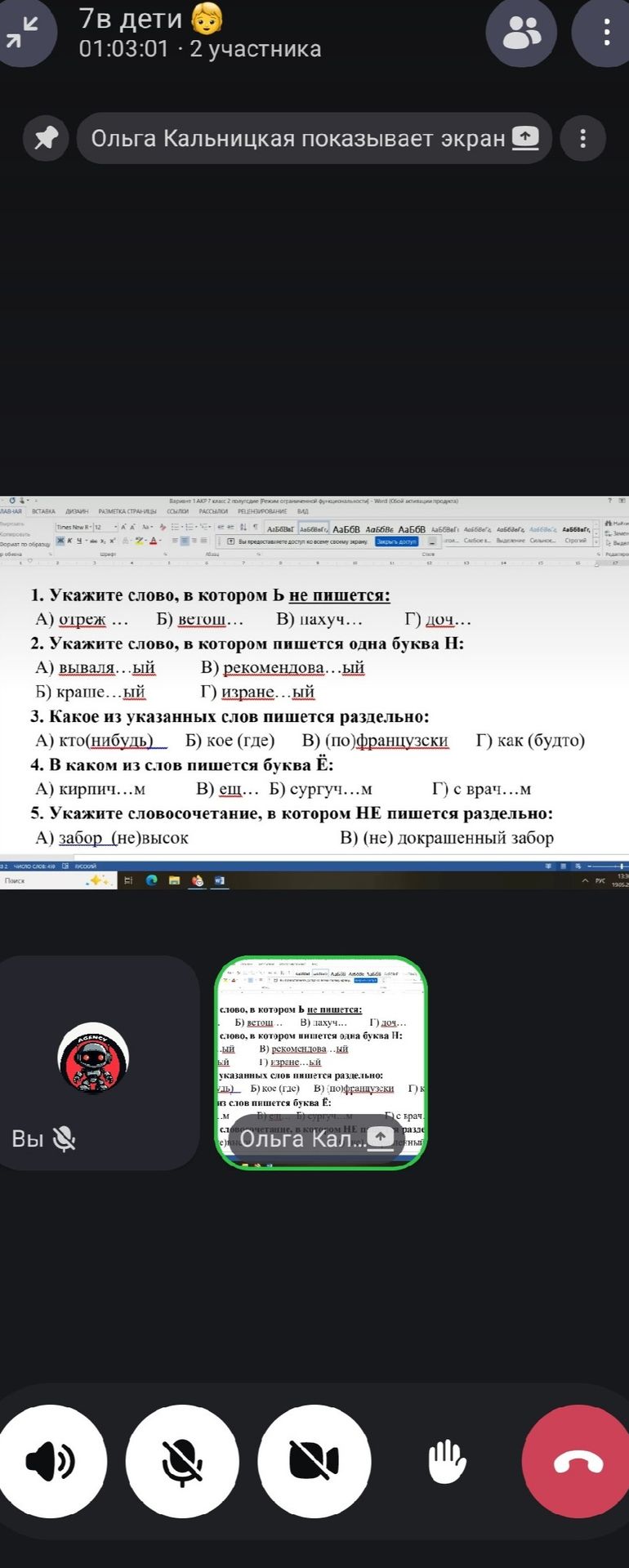Click answer 'А) вываля…ый'
The height and width of the screenshot is (1568, 629).
click(95, 668)
